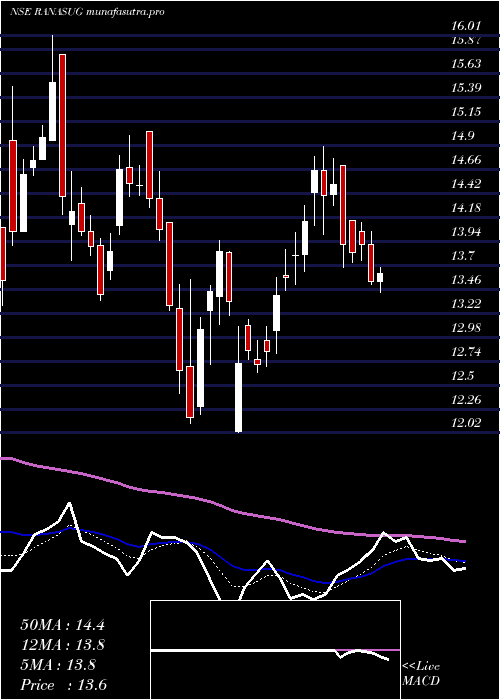
Task: Select the 13.22 price axis label
Action: pos(466,304)
